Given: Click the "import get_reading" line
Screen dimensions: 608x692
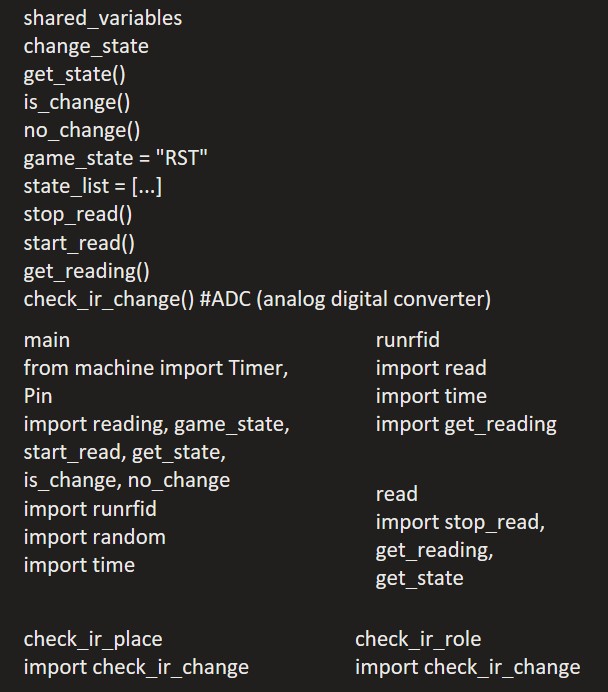Looking at the screenshot, I should tap(466, 424).
